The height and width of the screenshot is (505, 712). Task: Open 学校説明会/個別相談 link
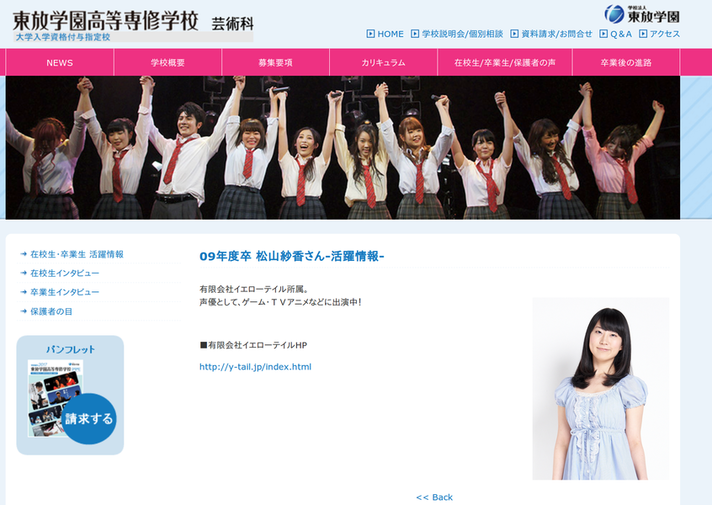[x=462, y=34]
